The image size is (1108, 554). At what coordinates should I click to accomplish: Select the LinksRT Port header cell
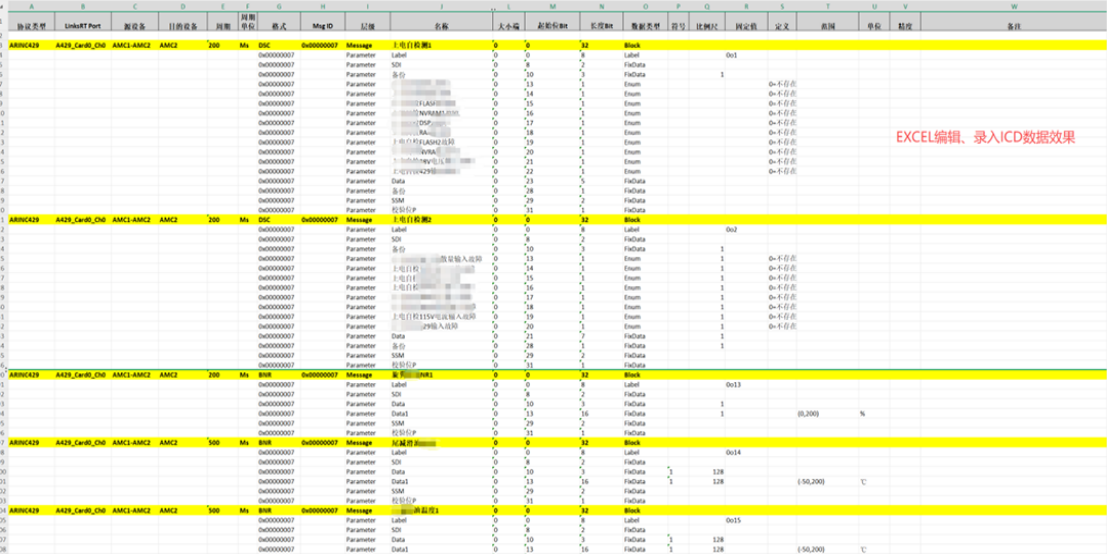pyautogui.click(x=80, y=21)
